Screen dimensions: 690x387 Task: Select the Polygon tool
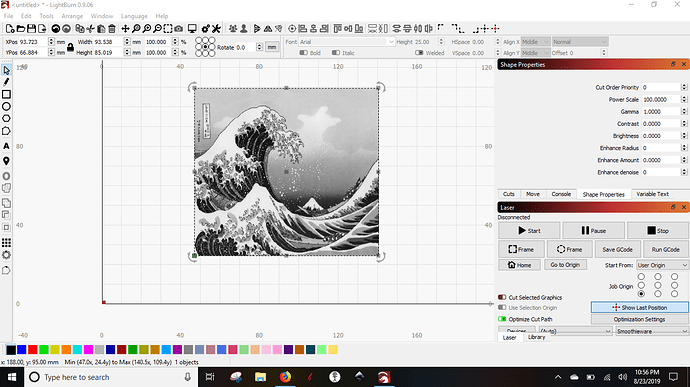coord(6,118)
